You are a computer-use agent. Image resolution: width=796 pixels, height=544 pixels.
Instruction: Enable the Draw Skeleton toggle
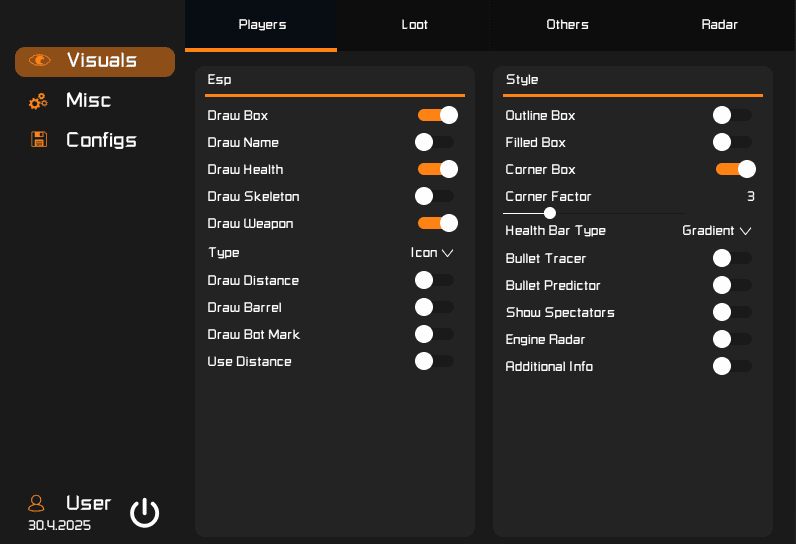coord(435,196)
